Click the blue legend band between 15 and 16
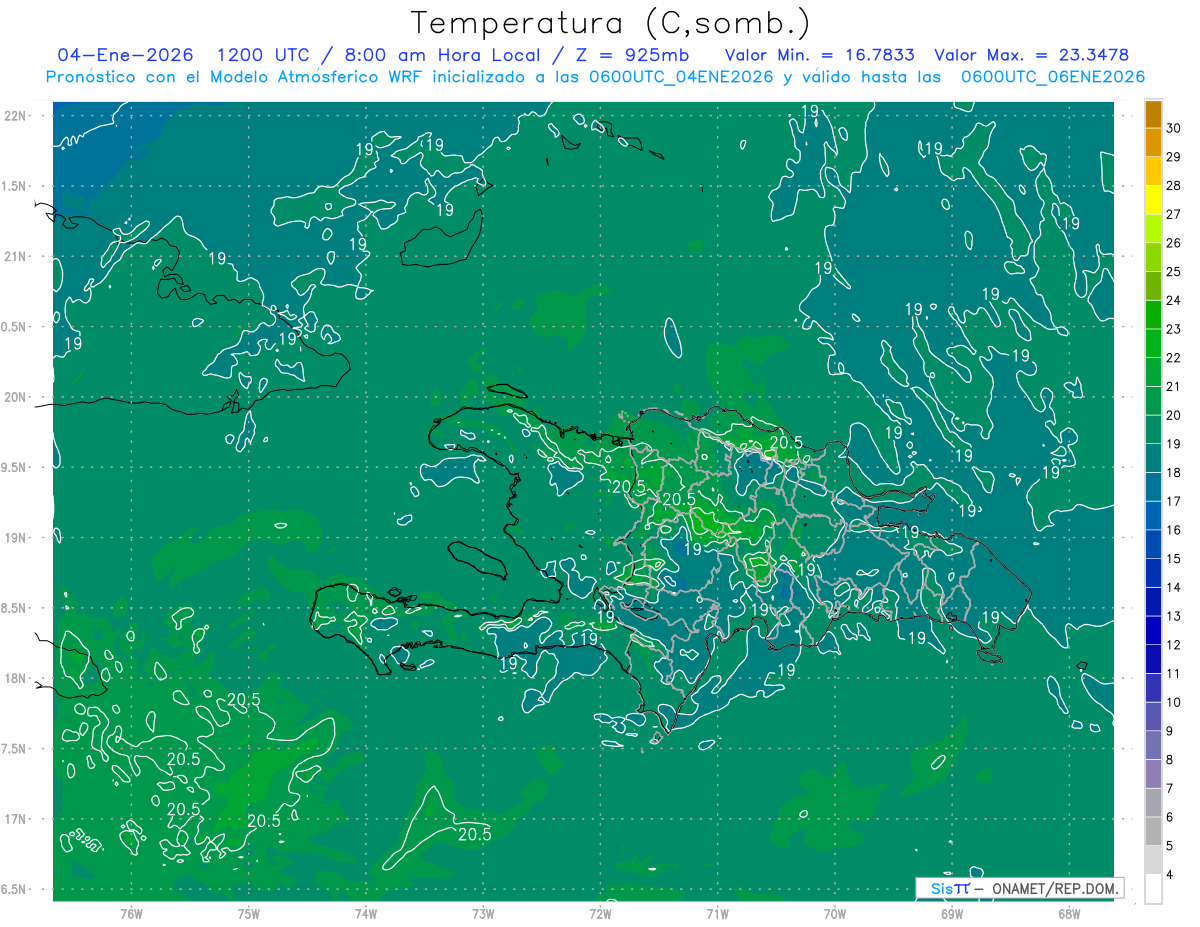This screenshot has height=927, width=1200. tap(1153, 545)
